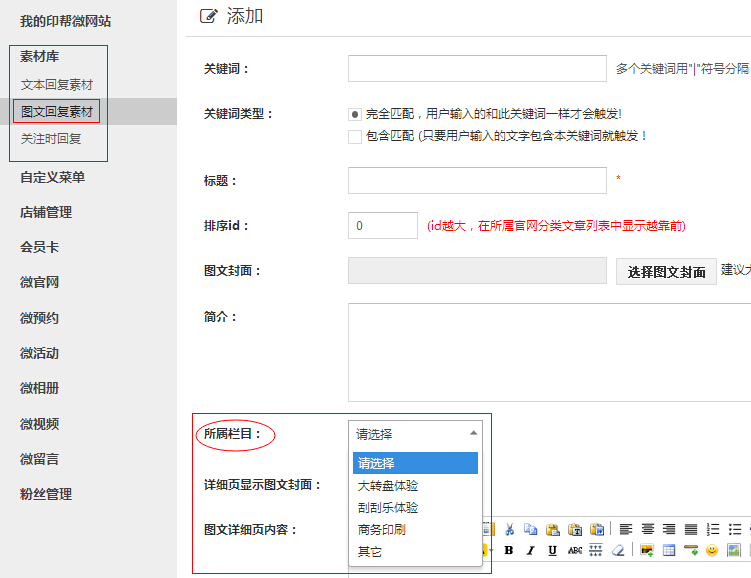Insert a smiley emoticon
The image size is (751, 578).
712,550
